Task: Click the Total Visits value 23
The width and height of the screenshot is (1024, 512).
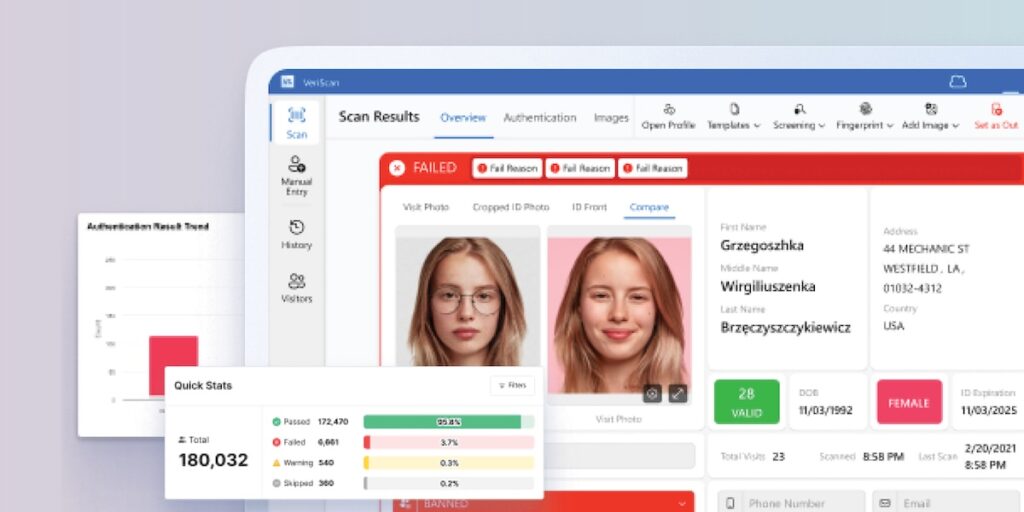Action: click(778, 456)
